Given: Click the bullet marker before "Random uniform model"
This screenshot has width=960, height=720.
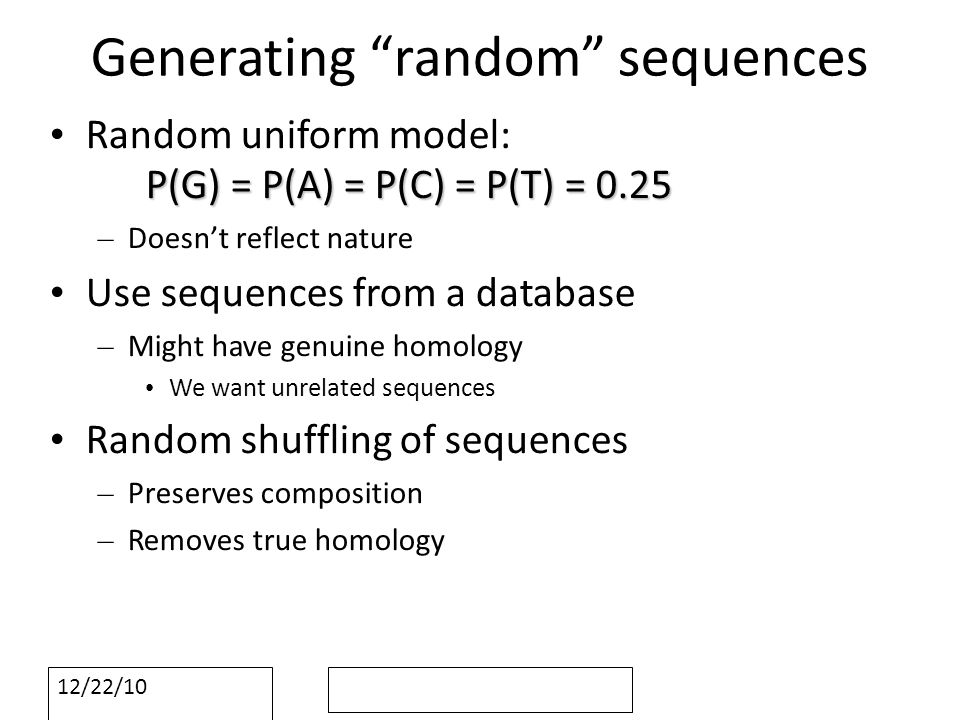Looking at the screenshot, I should tap(58, 135).
